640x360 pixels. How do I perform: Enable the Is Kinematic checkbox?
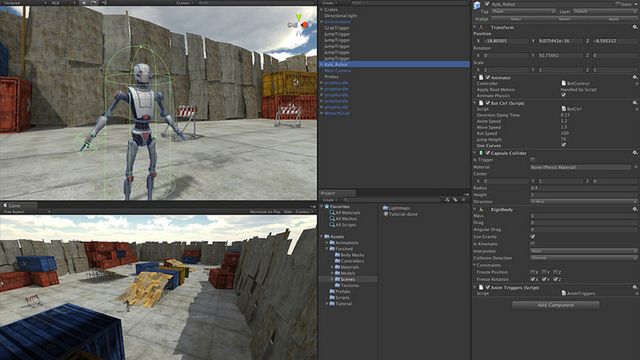533,244
